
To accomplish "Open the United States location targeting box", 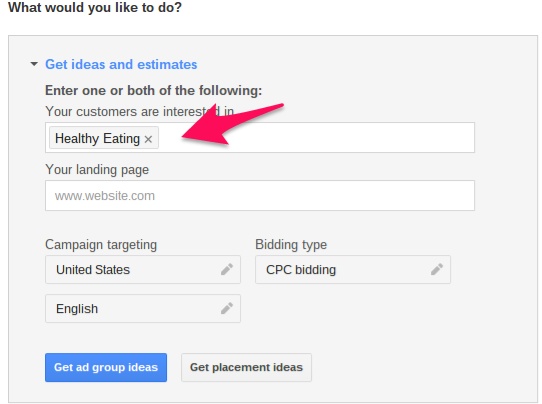I will (143, 270).
